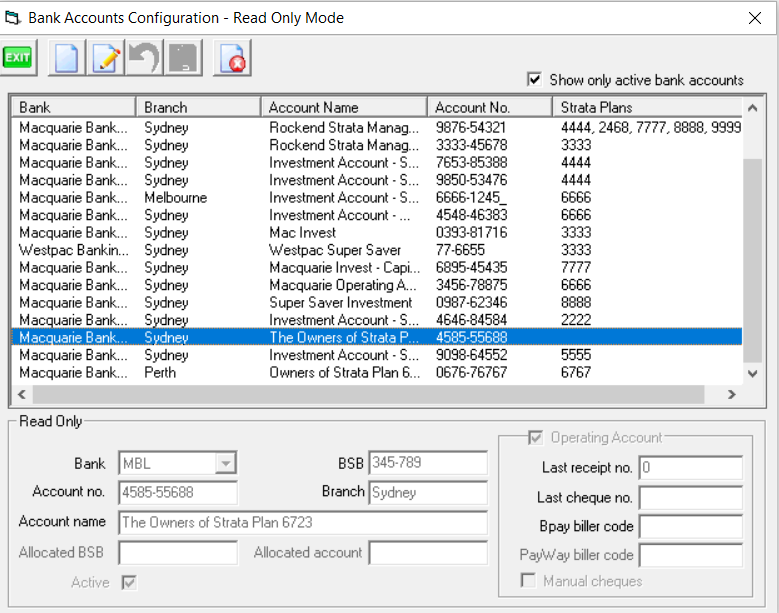Select the Mac Invest account row

point(303,233)
